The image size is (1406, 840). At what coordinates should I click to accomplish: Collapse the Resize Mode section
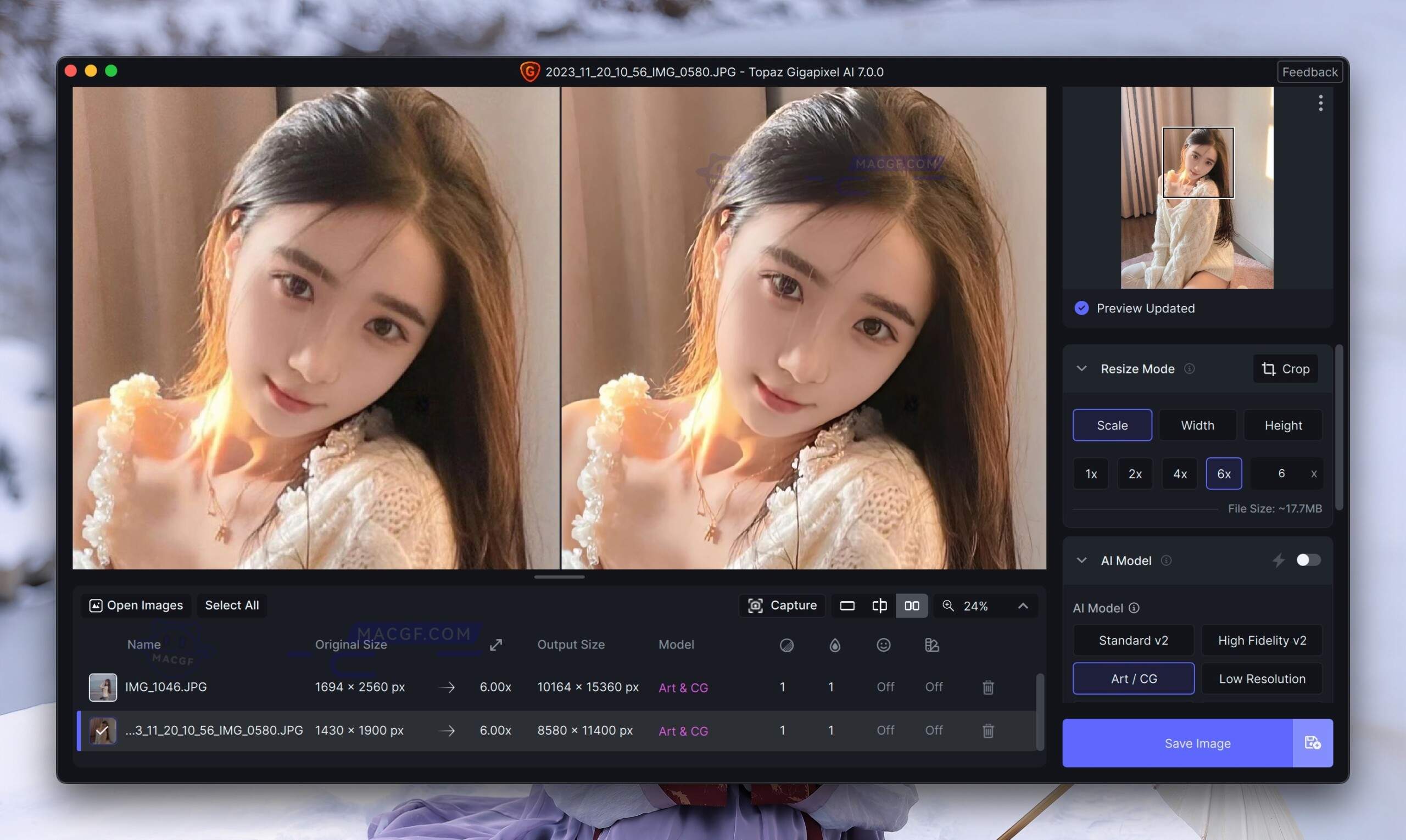click(1081, 368)
